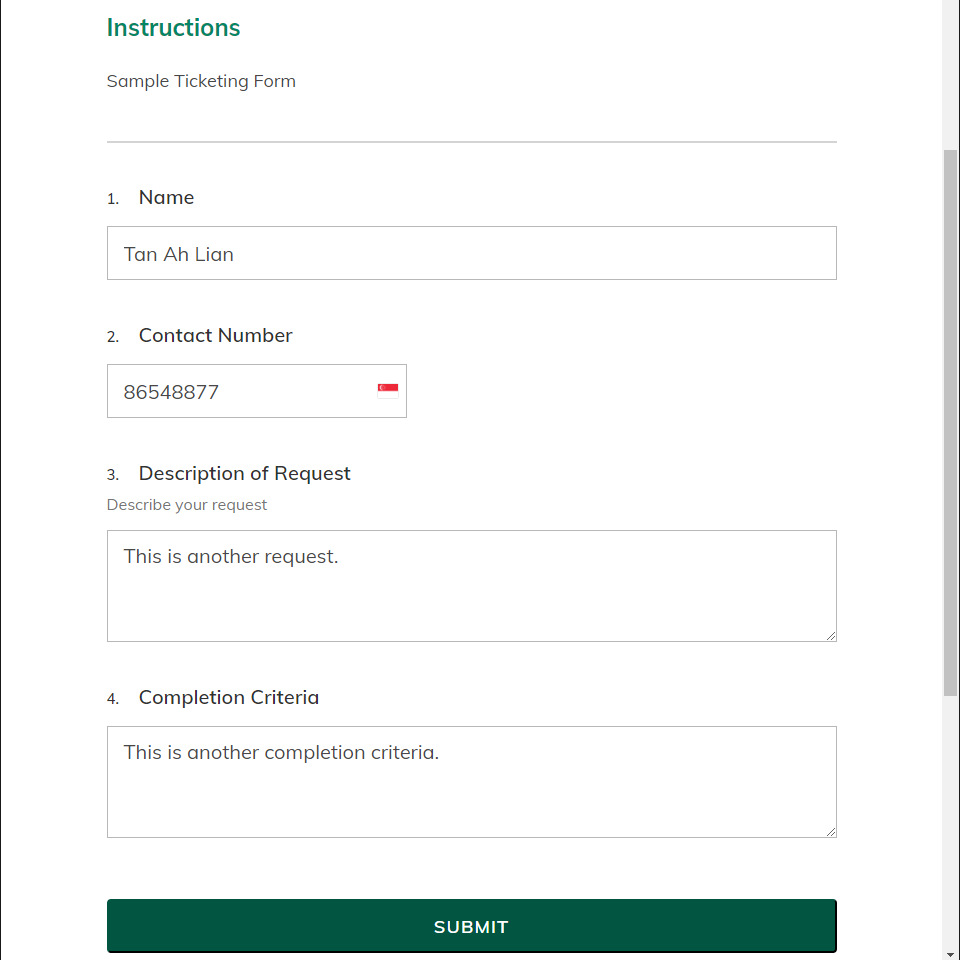960x960 pixels.
Task: Click the scrollbar down arrow
Action: [x=950, y=954]
